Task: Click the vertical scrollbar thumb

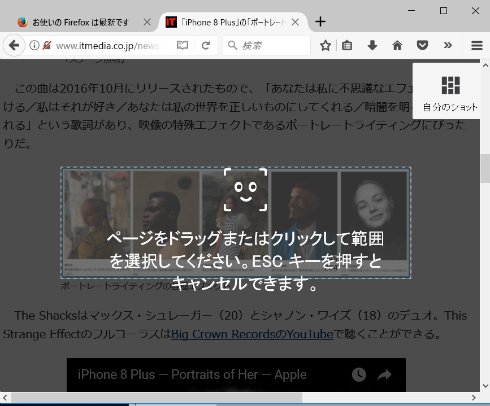Action: [x=485, y=168]
